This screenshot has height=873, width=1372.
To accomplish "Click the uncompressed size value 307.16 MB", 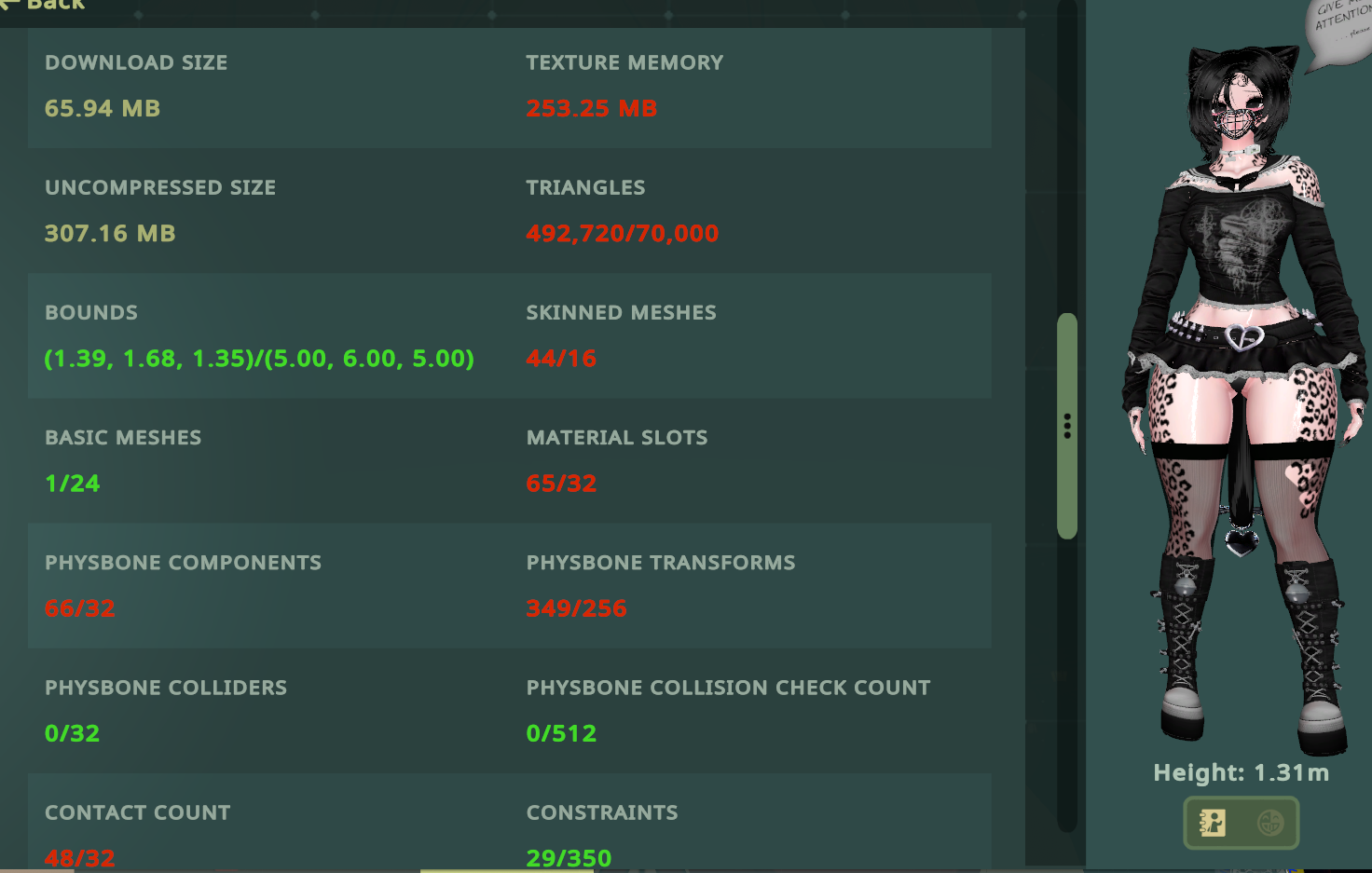I will (x=110, y=234).
